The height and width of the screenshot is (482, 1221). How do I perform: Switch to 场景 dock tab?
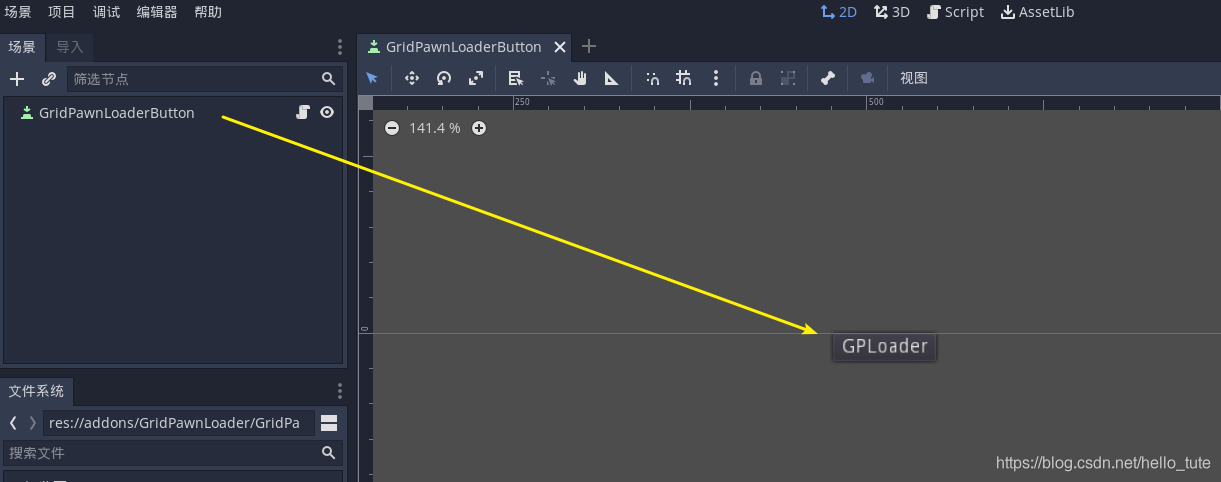tap(22, 47)
